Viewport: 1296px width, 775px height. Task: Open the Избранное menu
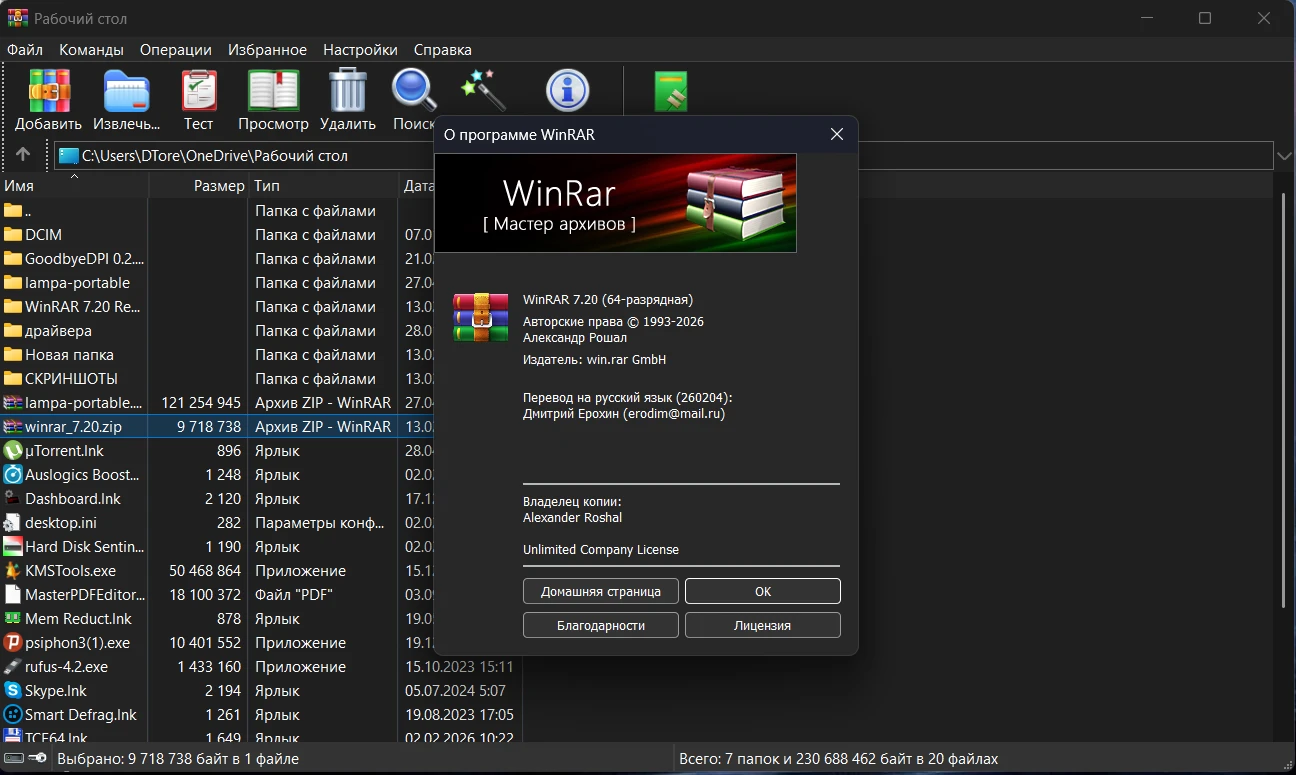coord(267,50)
